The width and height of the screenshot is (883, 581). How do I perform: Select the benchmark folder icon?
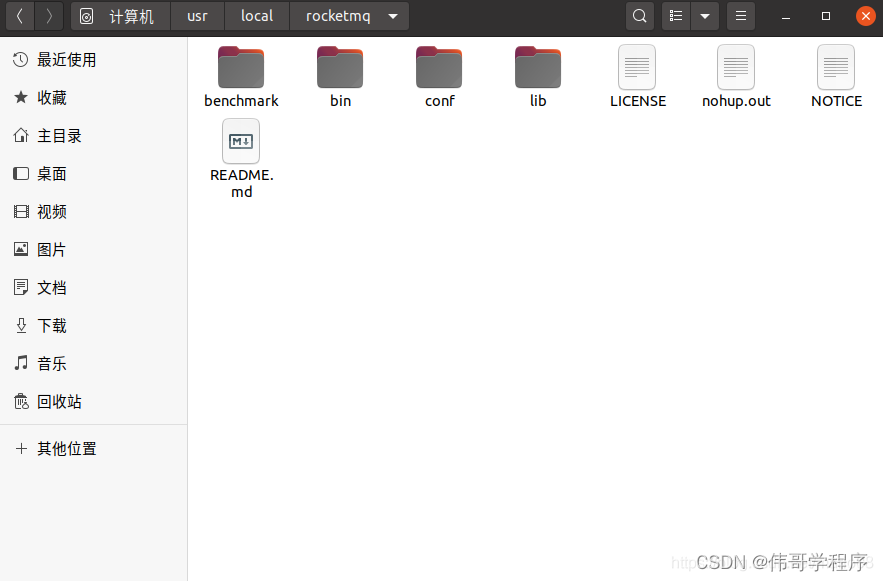point(241,67)
